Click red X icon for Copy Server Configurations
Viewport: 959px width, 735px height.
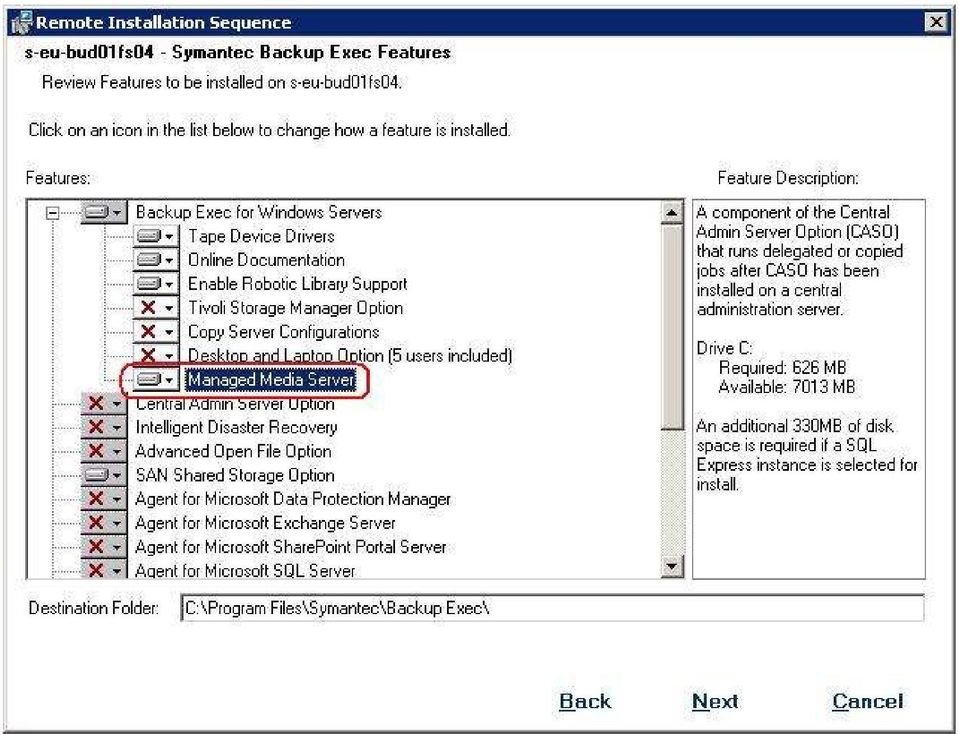click(x=148, y=332)
